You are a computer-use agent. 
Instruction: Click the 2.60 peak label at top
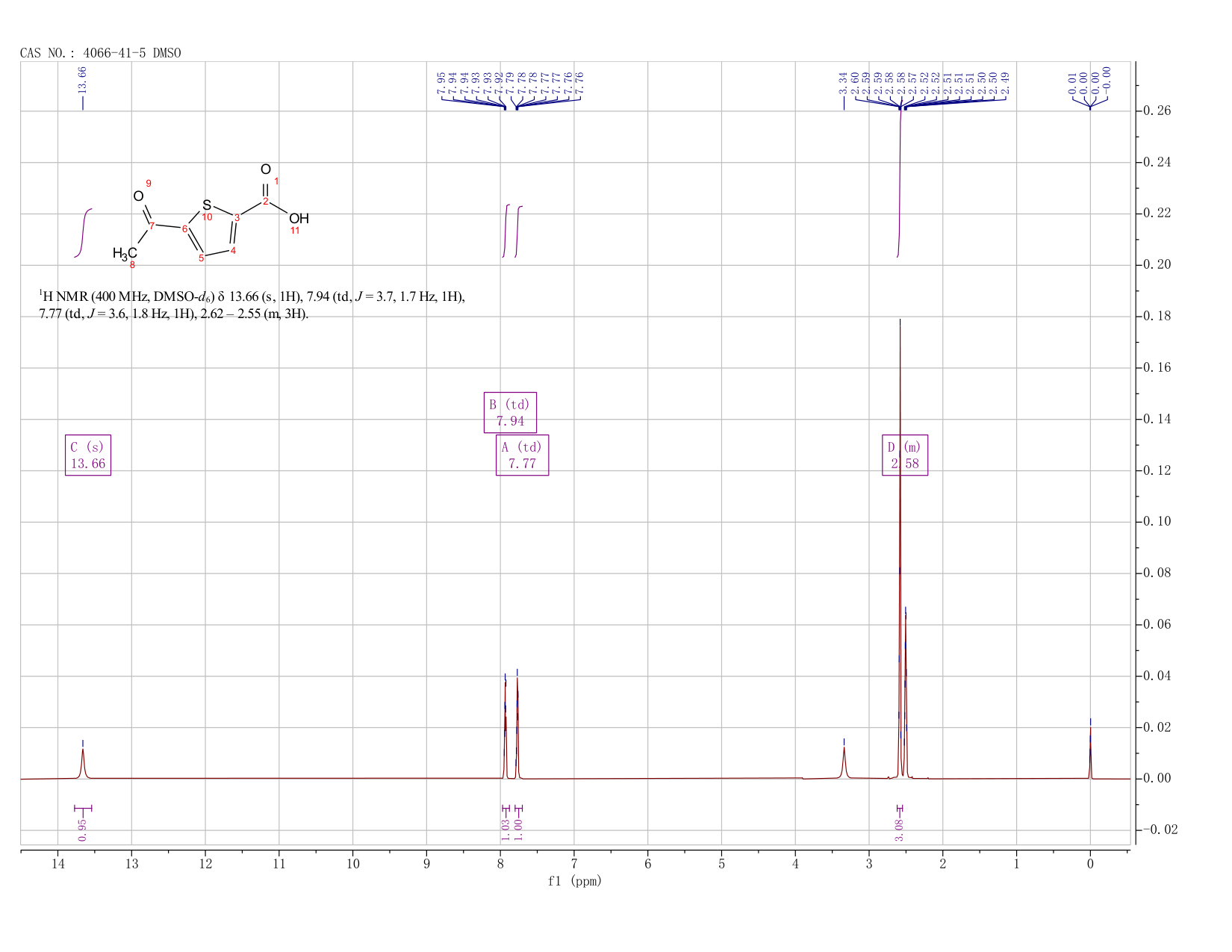[855, 83]
